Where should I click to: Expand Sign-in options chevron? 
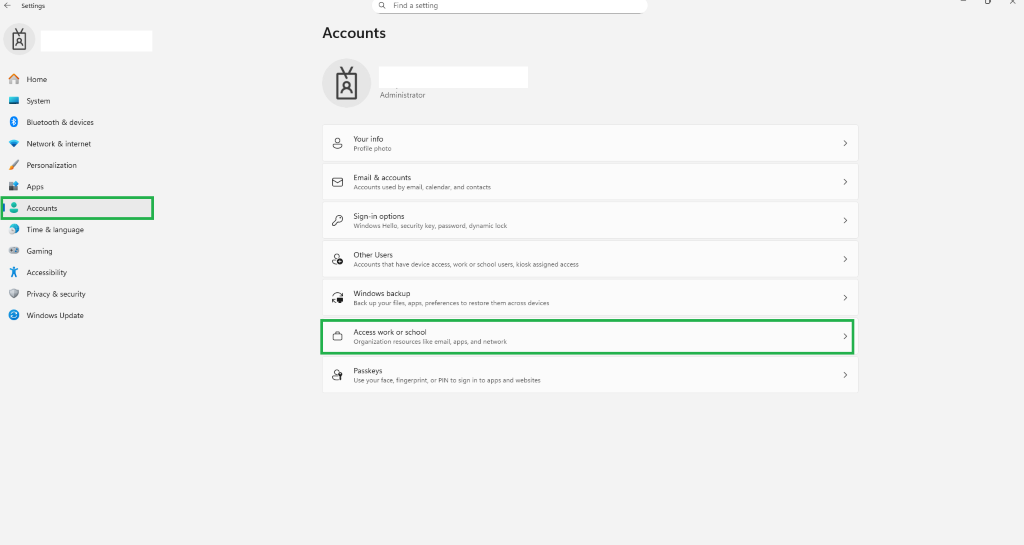(845, 221)
